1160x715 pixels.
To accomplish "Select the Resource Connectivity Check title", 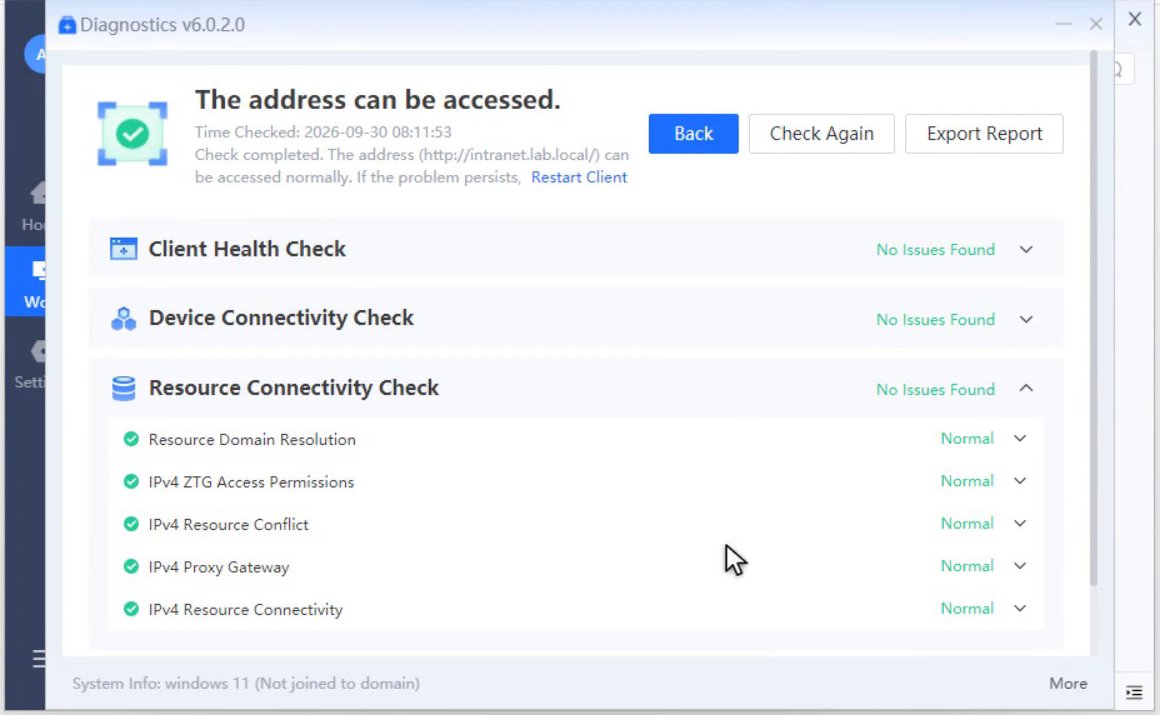I will pos(294,388).
